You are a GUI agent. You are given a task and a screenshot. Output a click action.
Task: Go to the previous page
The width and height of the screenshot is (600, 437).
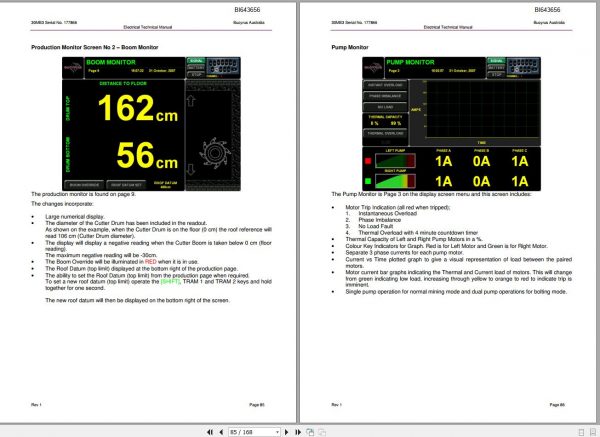pyautogui.click(x=221, y=432)
